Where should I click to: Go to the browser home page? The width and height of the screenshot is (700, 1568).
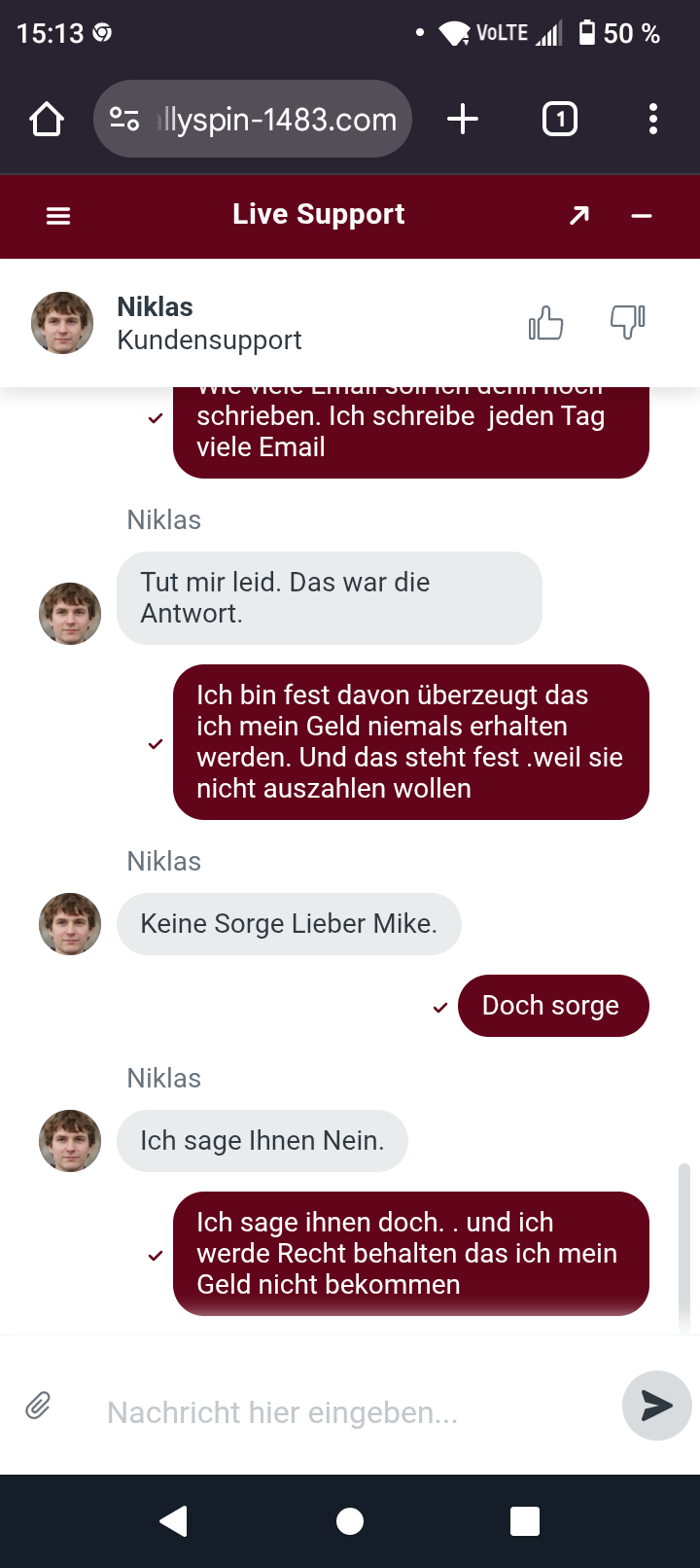47,120
